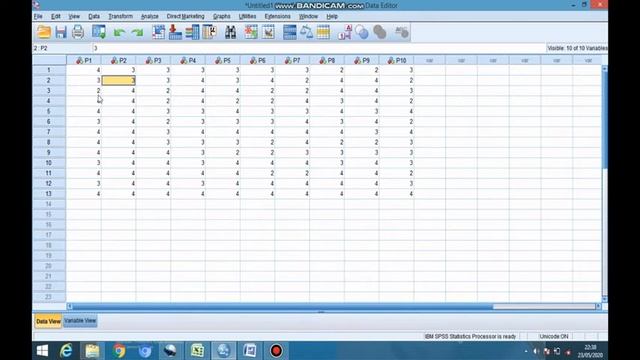The width and height of the screenshot is (640, 360).
Task: Open the Graphs menu
Action: coord(222,16)
